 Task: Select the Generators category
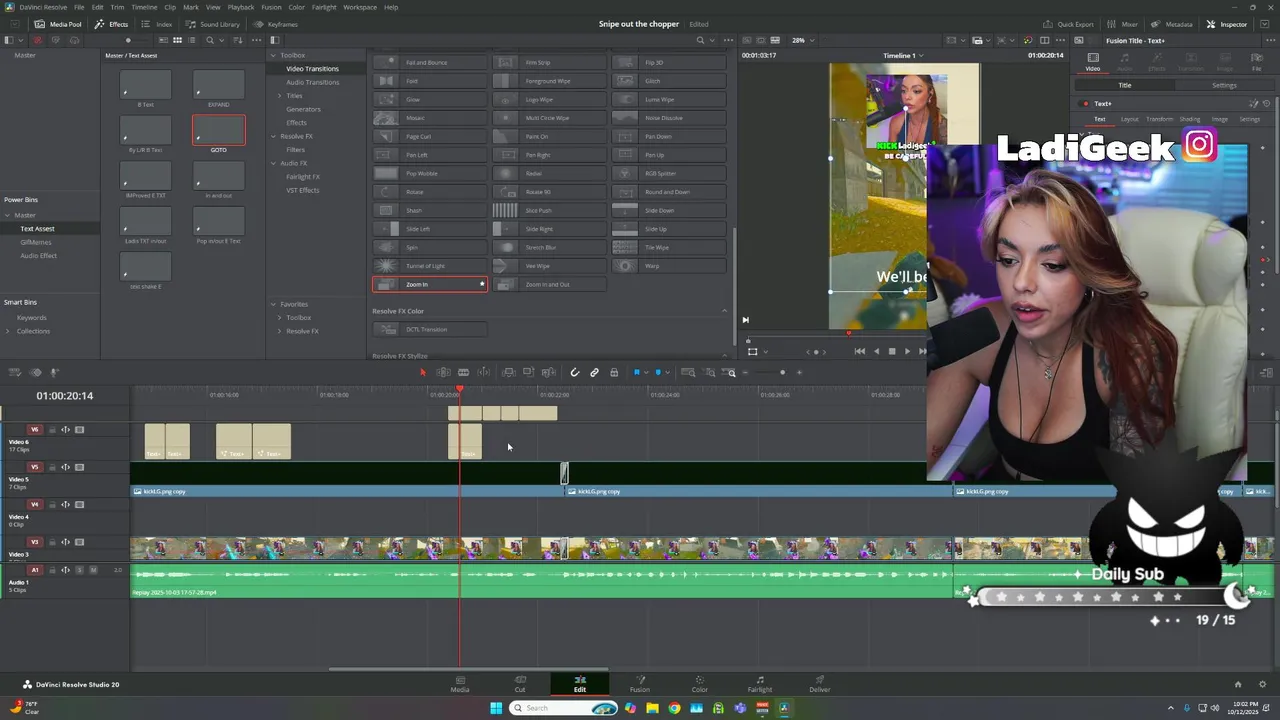303,109
